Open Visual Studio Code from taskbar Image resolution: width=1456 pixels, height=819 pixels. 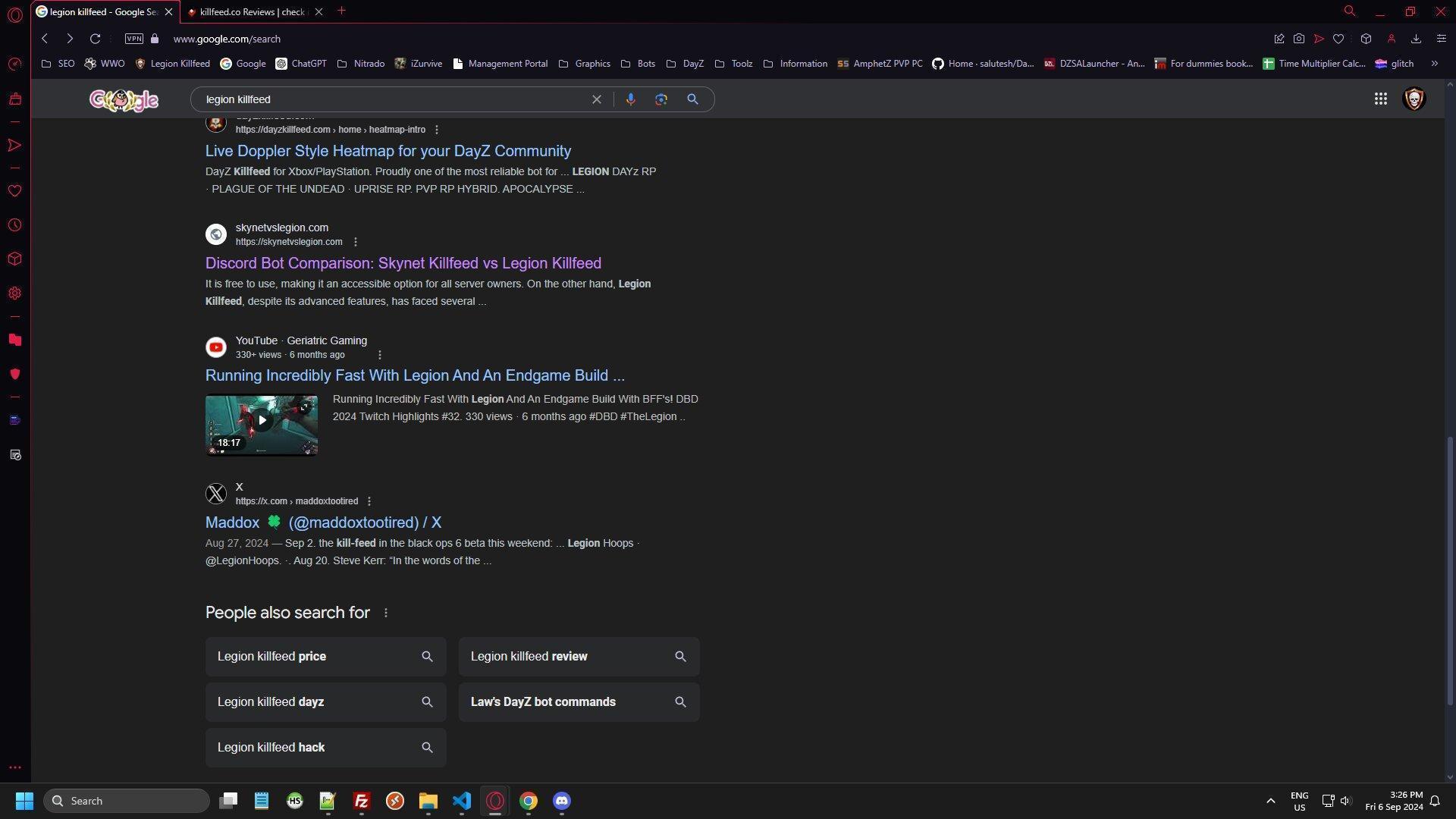(x=462, y=801)
